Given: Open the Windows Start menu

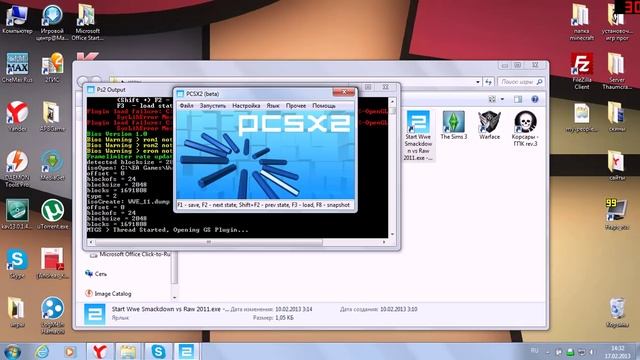Looking at the screenshot, I should point(12,351).
